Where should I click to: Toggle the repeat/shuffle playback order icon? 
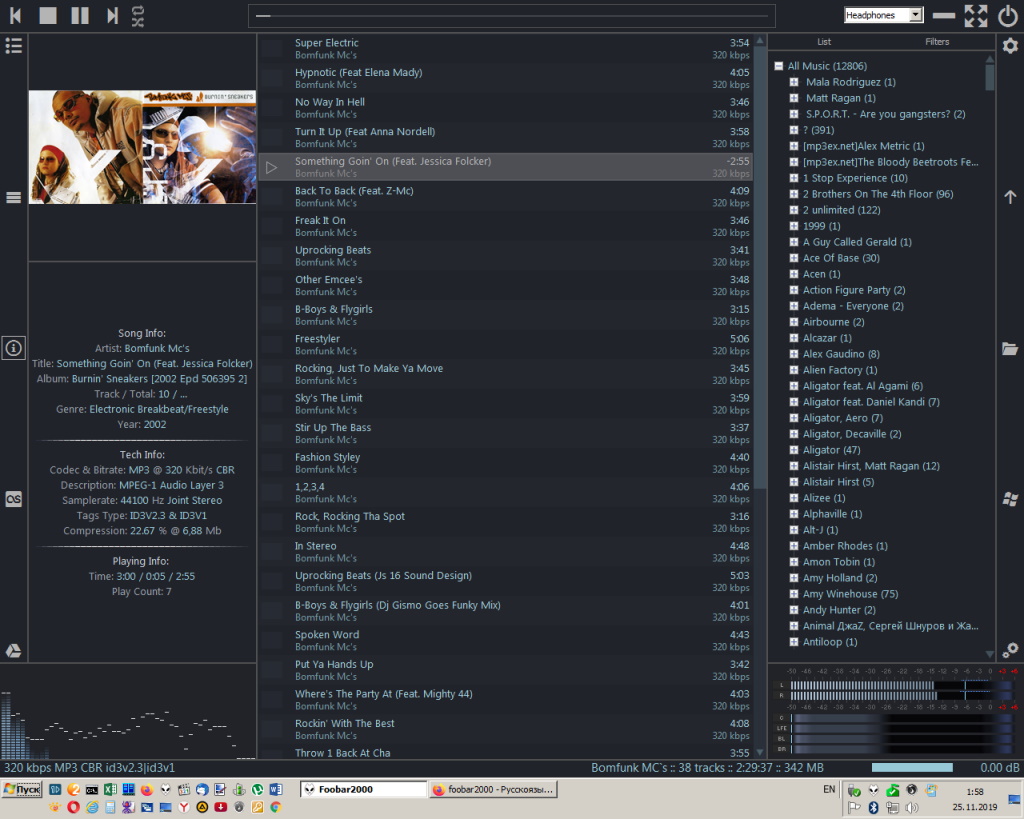[x=138, y=15]
